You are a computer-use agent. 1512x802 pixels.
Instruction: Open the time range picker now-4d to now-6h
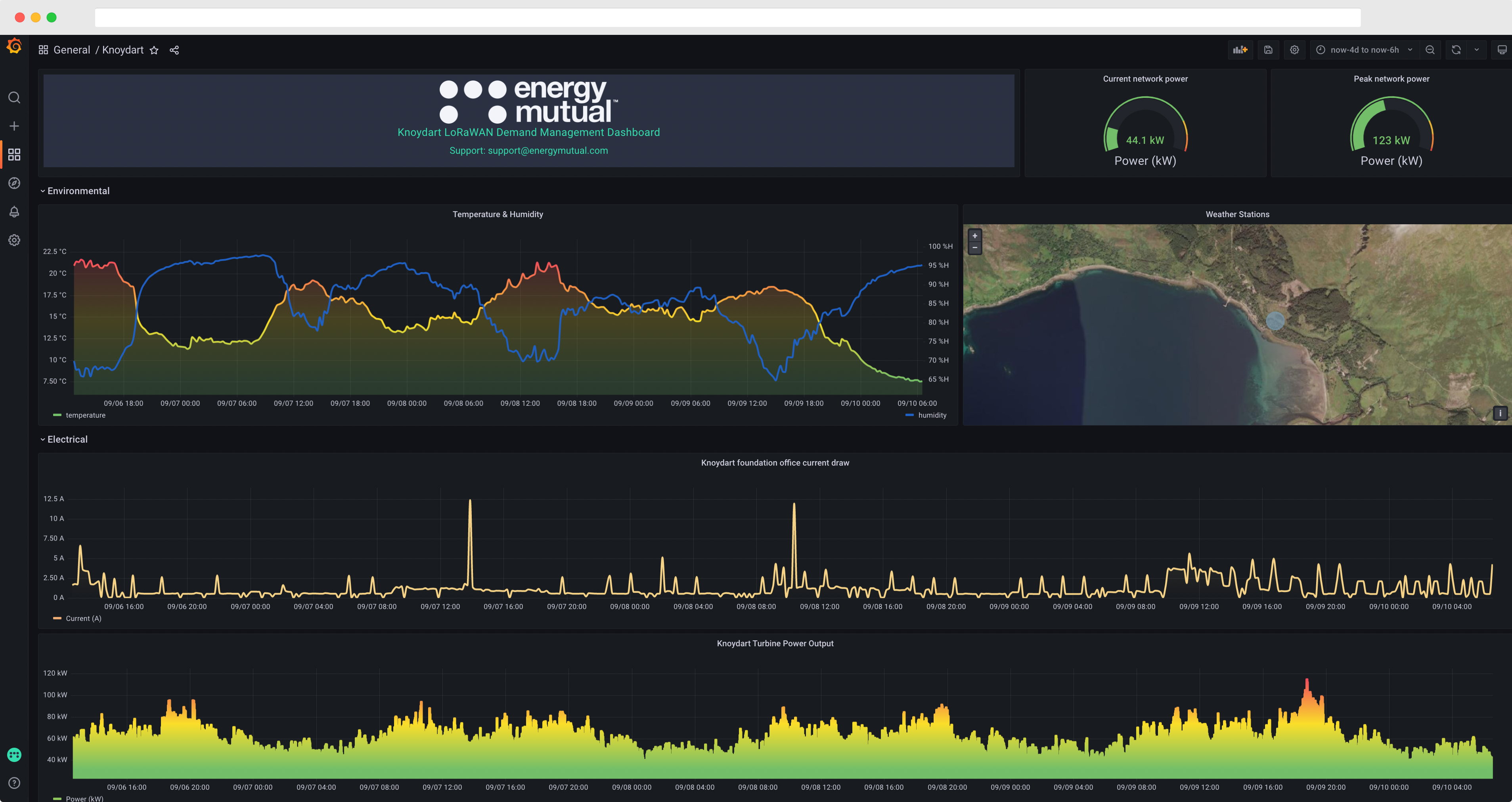click(x=1365, y=50)
